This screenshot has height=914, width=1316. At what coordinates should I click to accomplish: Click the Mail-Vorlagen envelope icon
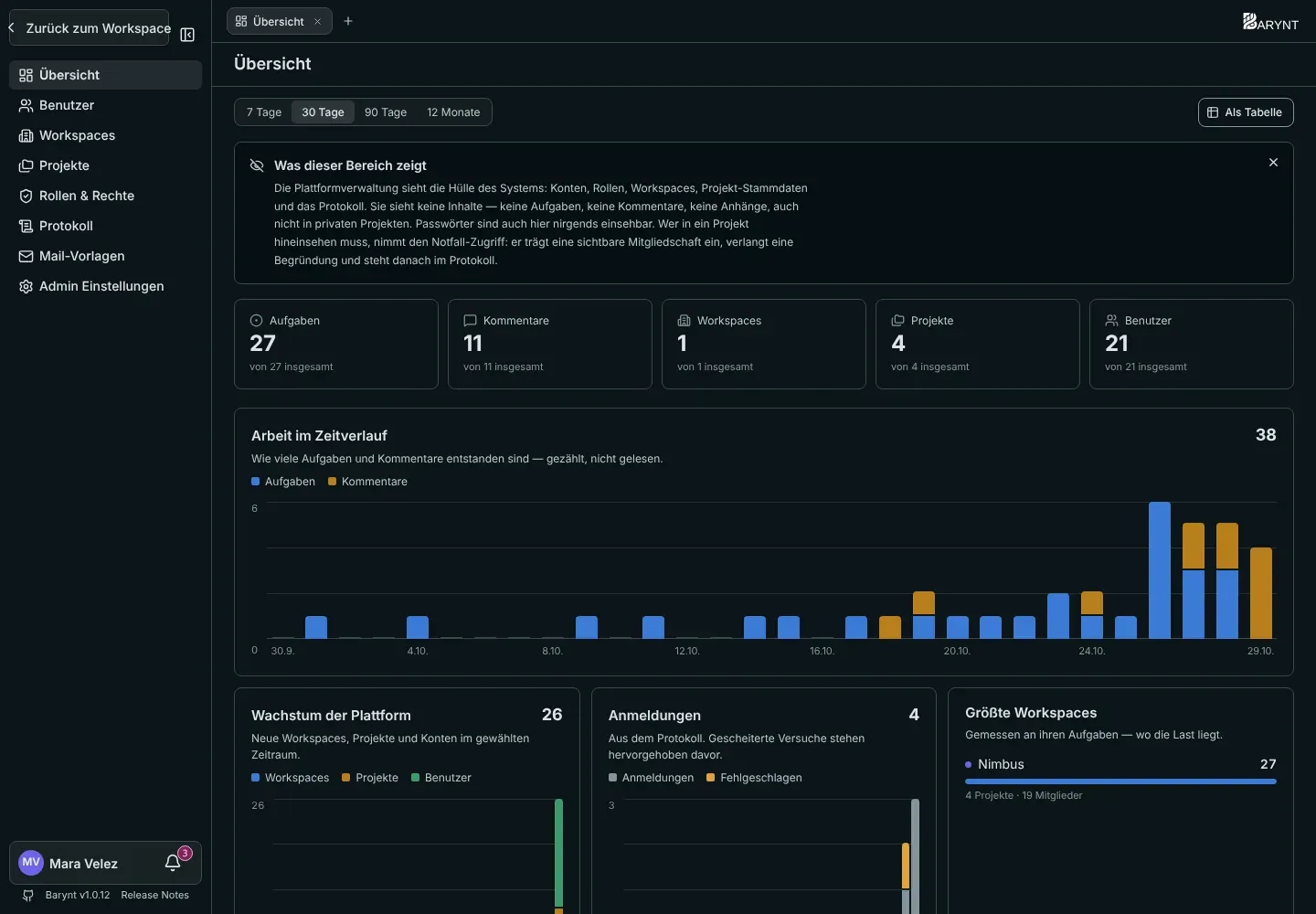(x=27, y=256)
